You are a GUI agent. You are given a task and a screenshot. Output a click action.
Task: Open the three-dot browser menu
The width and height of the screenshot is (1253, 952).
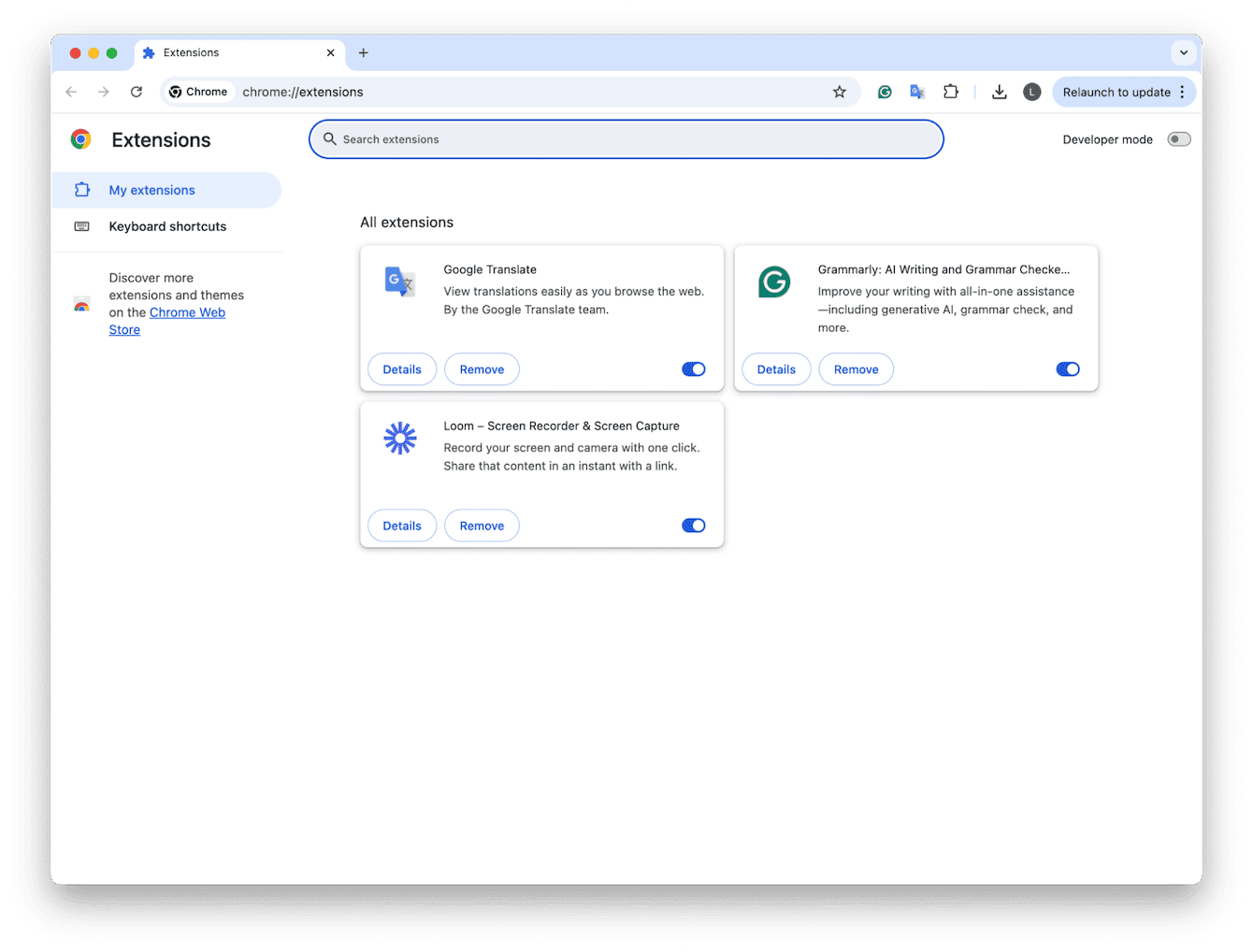pyautogui.click(x=1182, y=92)
